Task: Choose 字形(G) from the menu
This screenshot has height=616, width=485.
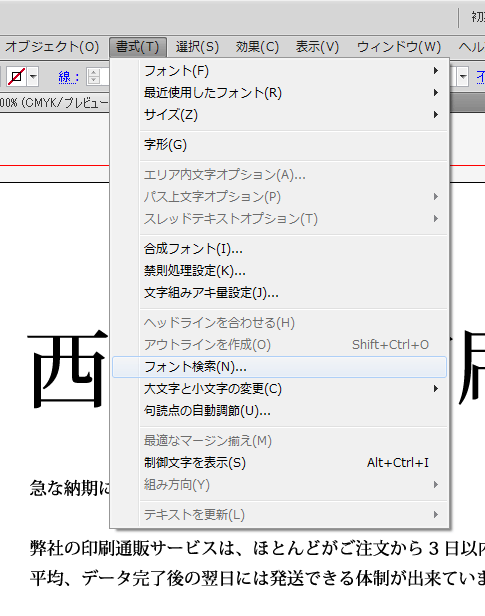Action: tap(280, 145)
